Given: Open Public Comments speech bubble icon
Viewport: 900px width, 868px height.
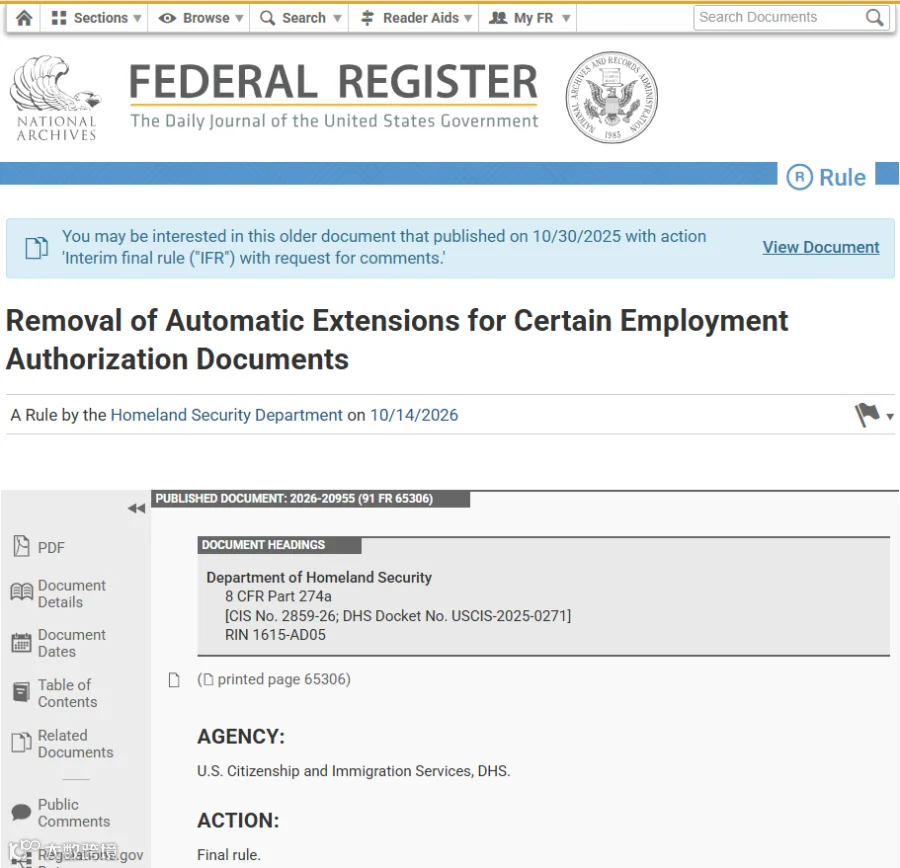Looking at the screenshot, I should point(21,812).
